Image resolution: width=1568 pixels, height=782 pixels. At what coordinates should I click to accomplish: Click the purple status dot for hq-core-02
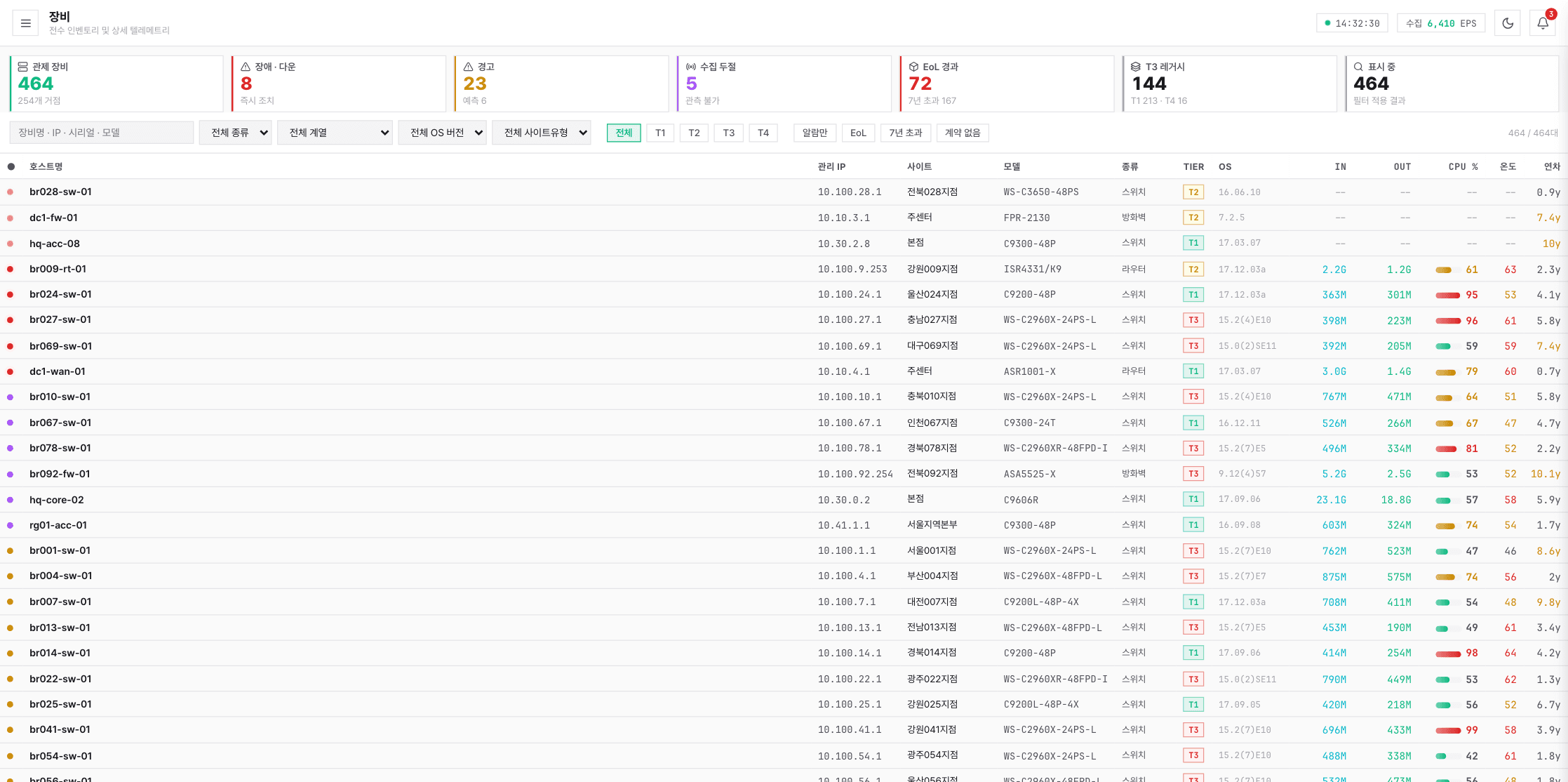point(10,500)
